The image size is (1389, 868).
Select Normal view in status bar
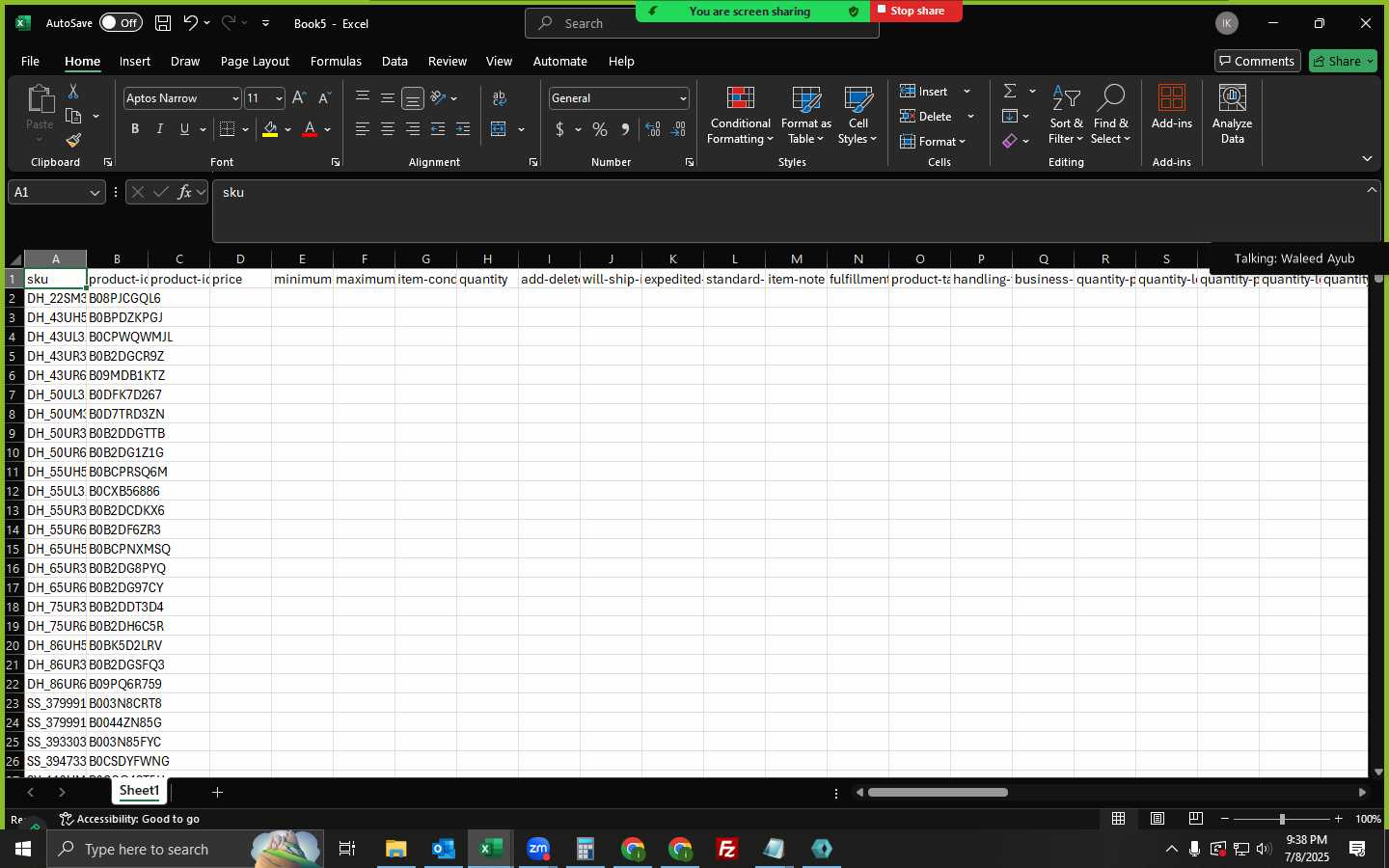[1119, 819]
